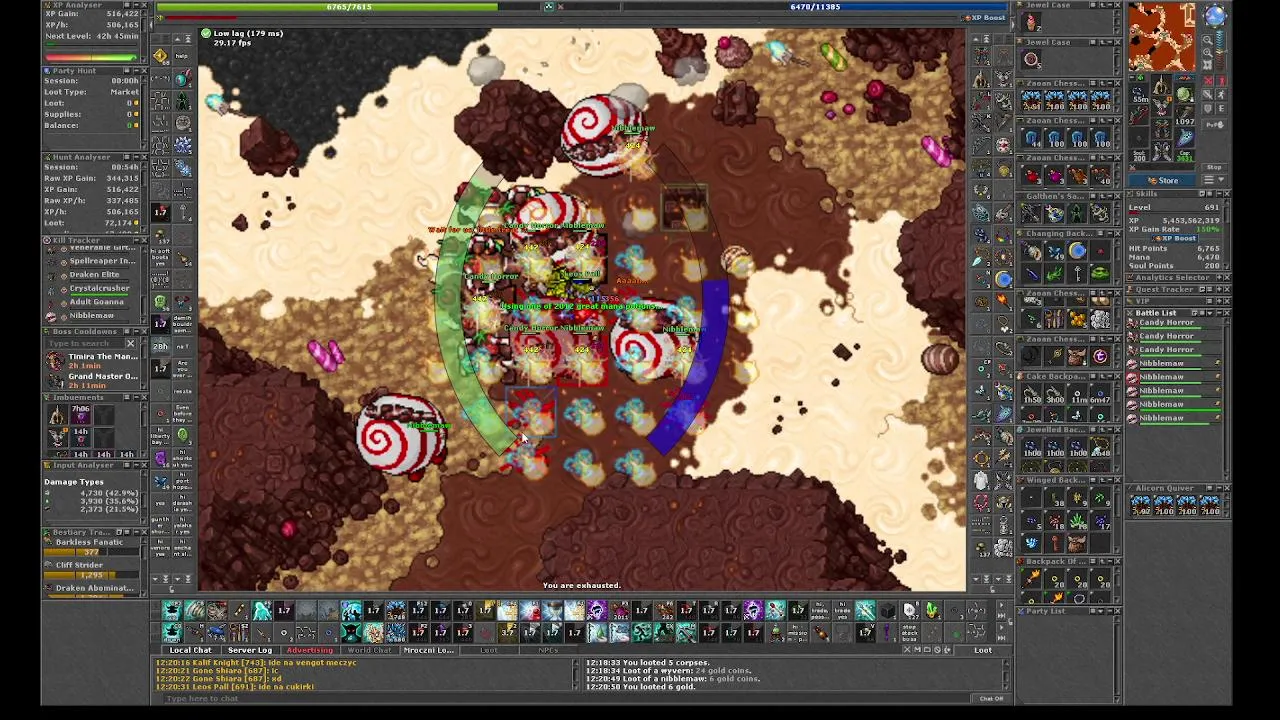Screen dimensions: 1280x720
Task: Click the 7h06 imbuement slot icon
Action: pyautogui.click(x=81, y=414)
